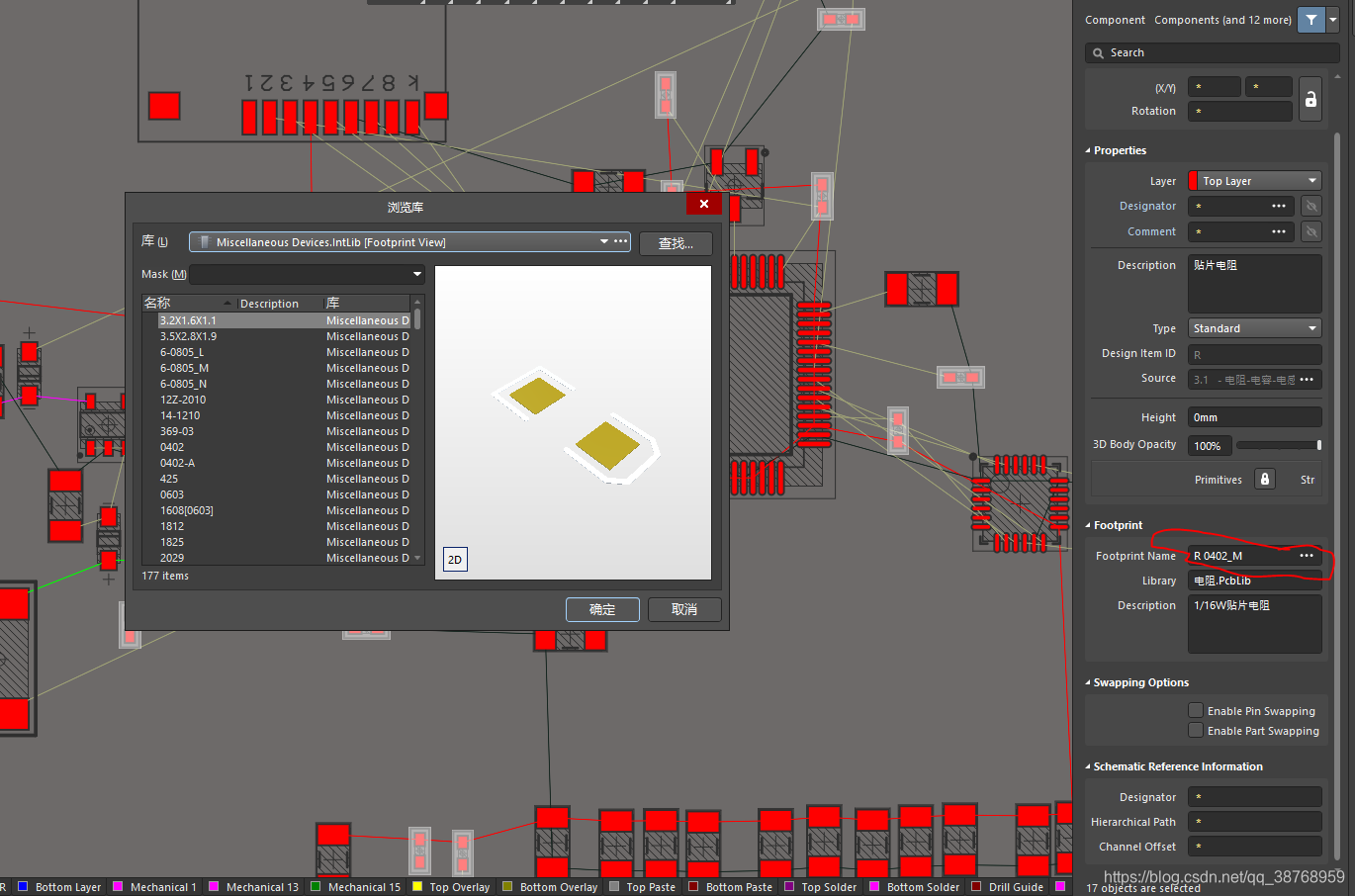Click the Footprint Name ellipsis button

click(x=1307, y=556)
